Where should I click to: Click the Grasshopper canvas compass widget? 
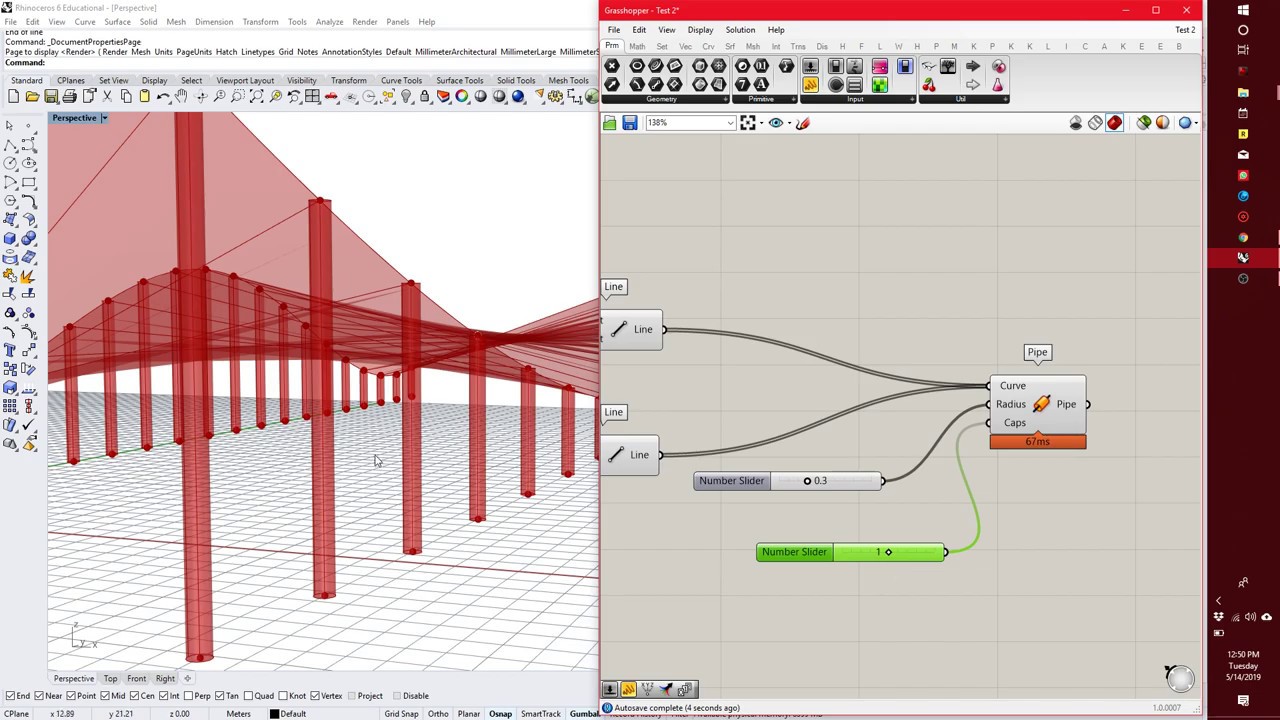pos(1180,678)
